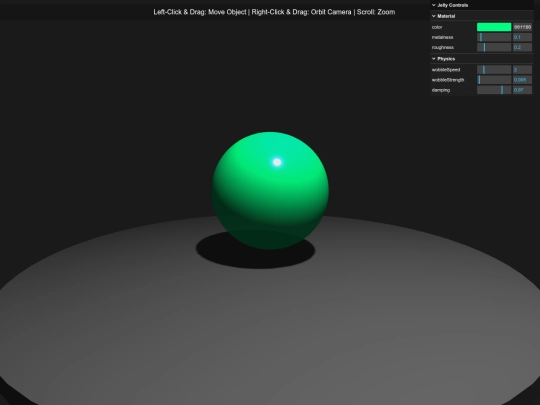Screen dimensions: 540x405
Task: Click the wobbleStrength value field
Action: click(x=522, y=80)
